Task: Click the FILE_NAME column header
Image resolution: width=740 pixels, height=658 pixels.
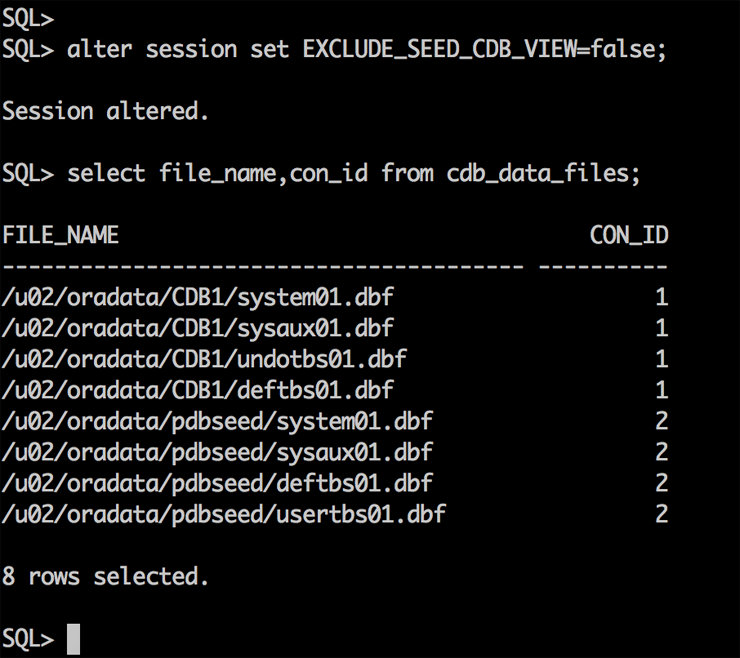Action: 60,235
